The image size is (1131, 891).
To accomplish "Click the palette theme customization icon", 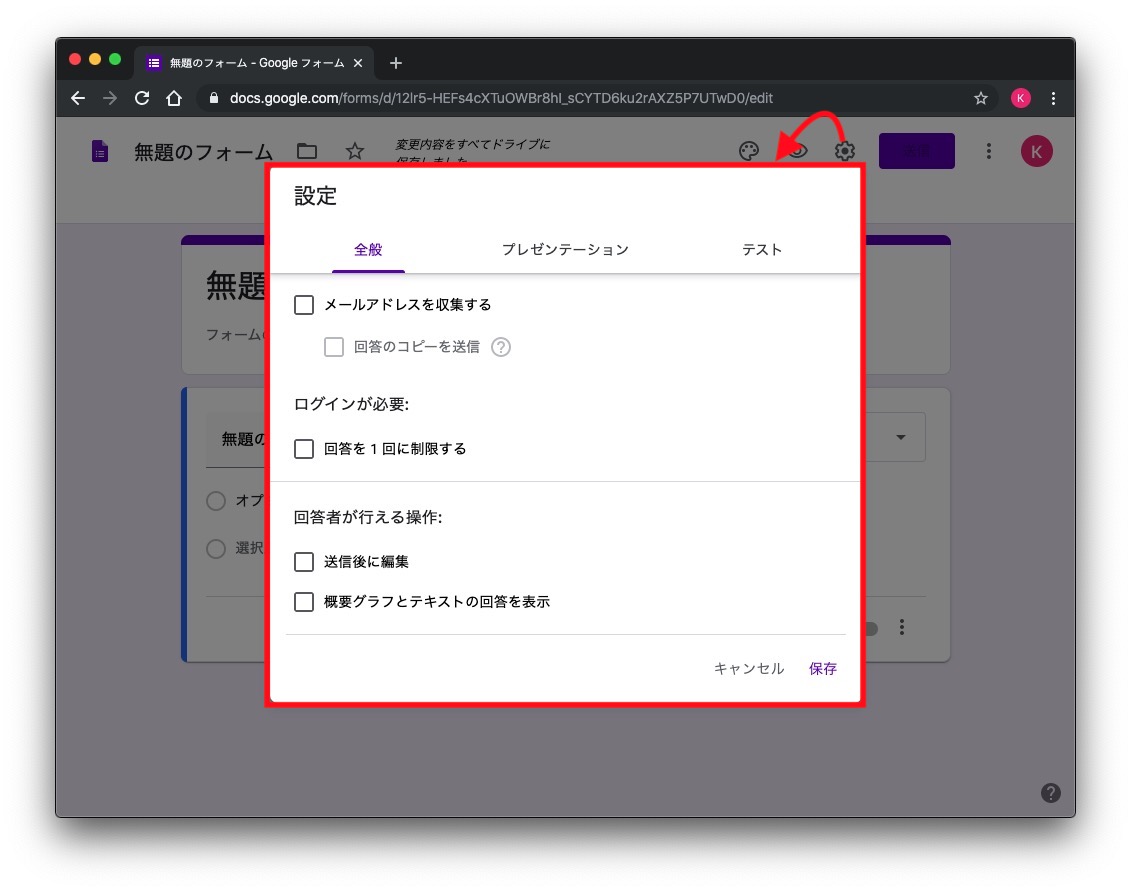I will coord(749,151).
